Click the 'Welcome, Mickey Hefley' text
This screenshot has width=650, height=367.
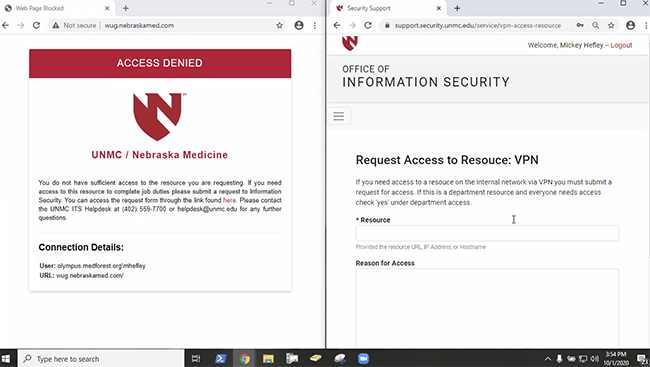(x=565, y=45)
